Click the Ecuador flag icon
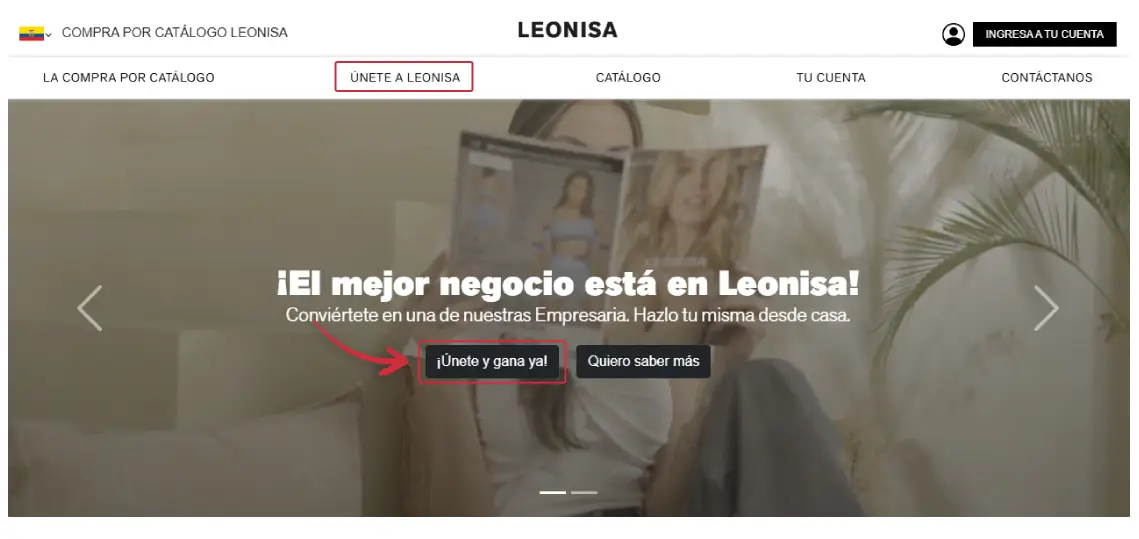1139x539 pixels. (31, 33)
